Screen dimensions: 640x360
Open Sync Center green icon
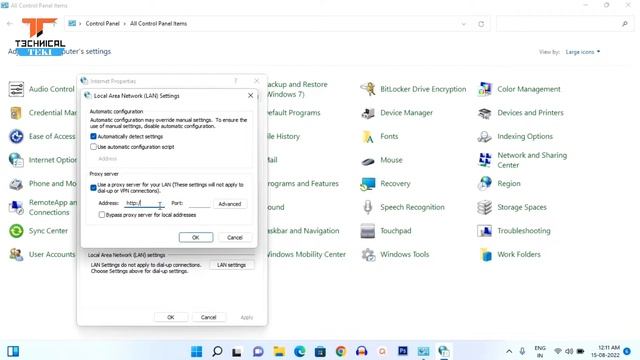16,231
